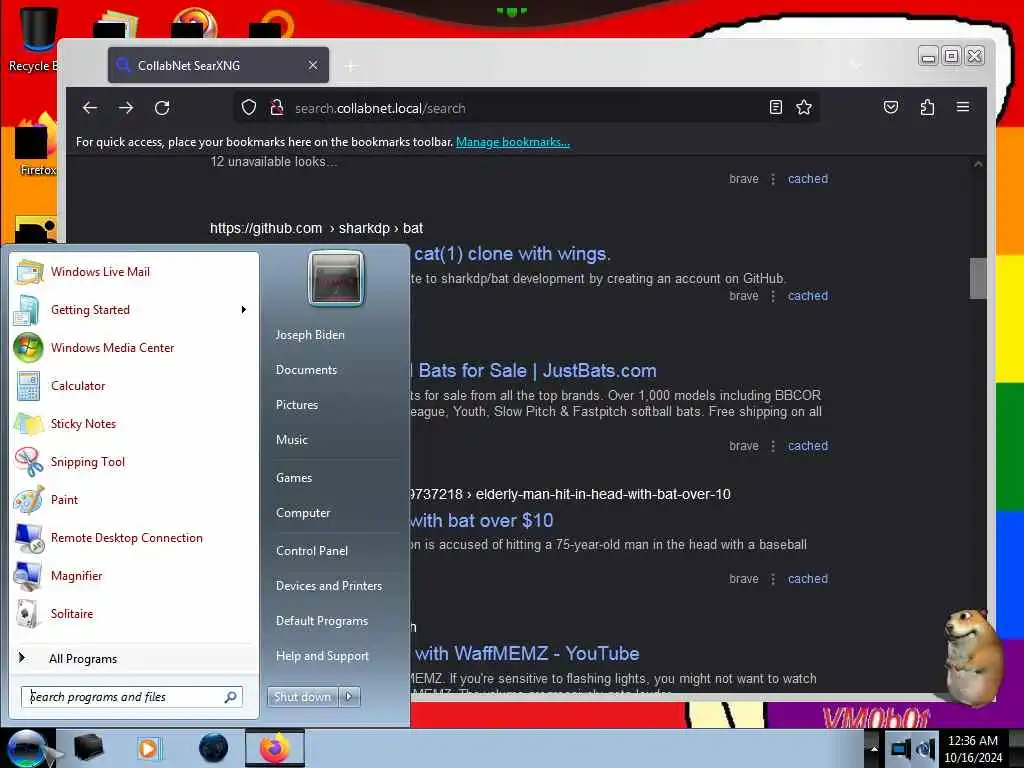This screenshot has width=1024, height=768.
Task: Click the Start orb on taskbar
Action: point(27,748)
